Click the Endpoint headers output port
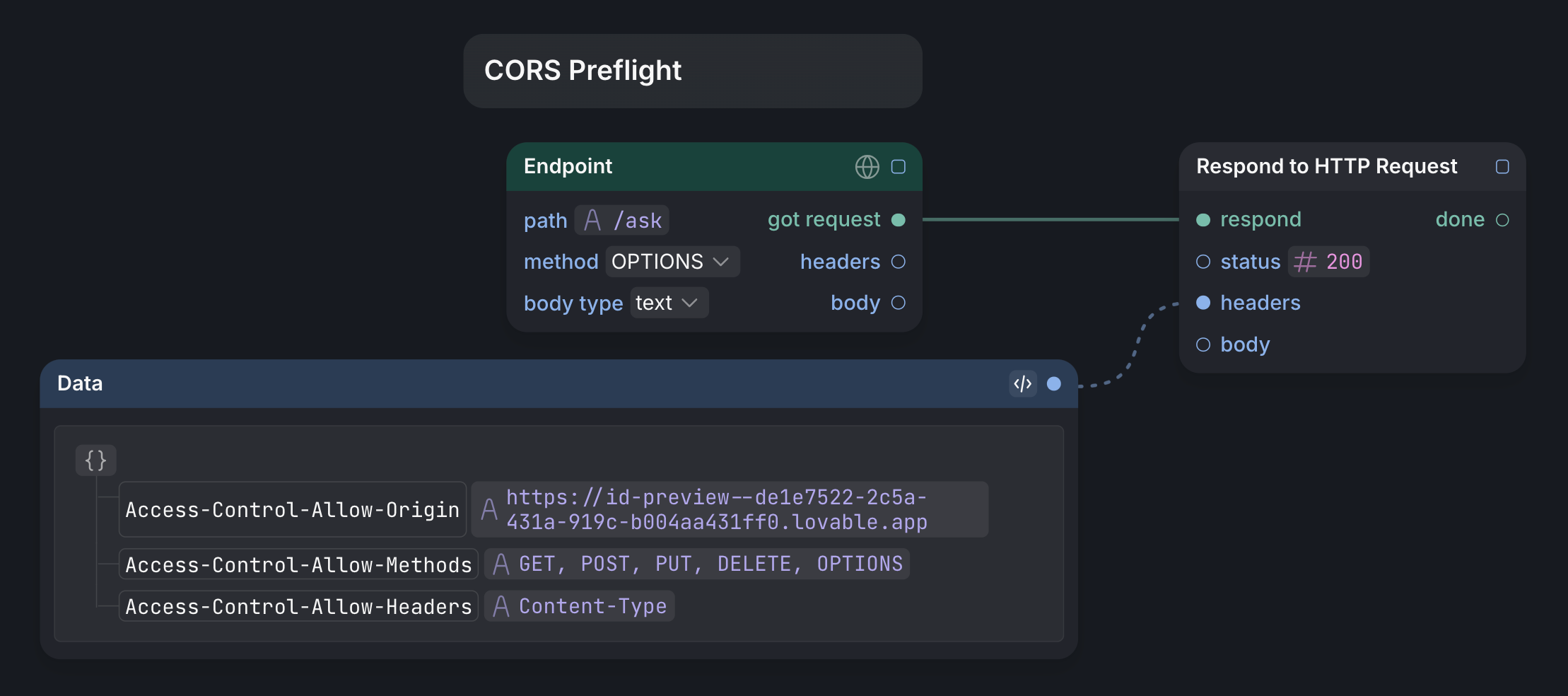This screenshot has width=1568, height=696. click(x=899, y=262)
